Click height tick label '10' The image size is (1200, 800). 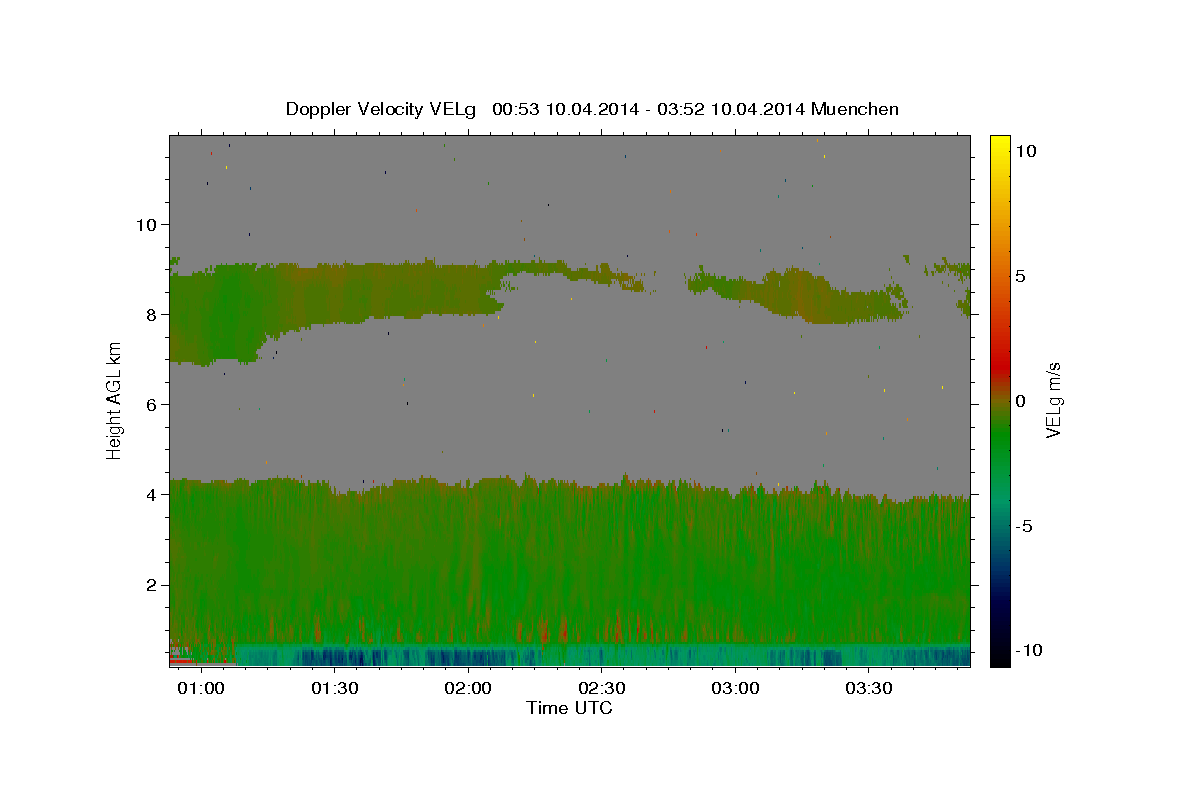tap(146, 225)
